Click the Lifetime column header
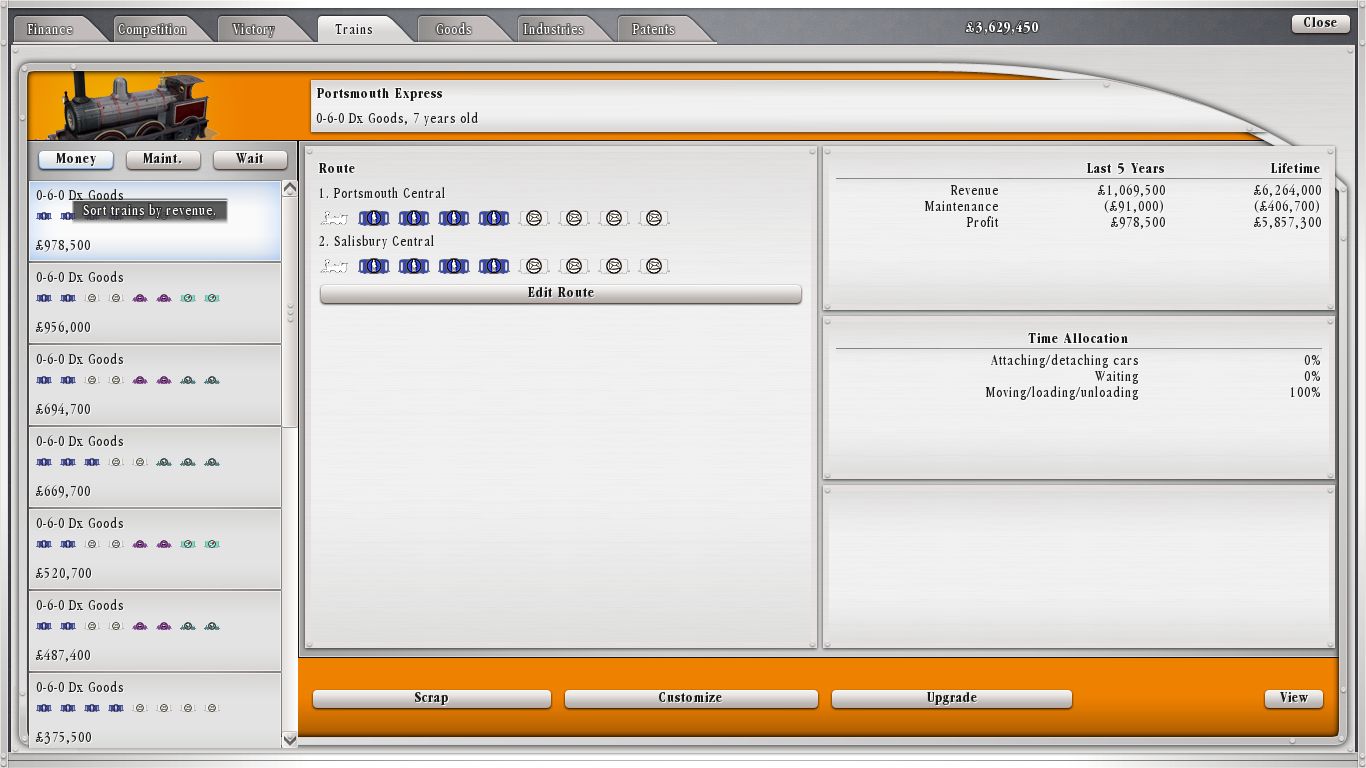This screenshot has height=768, width=1366. tap(1296, 168)
